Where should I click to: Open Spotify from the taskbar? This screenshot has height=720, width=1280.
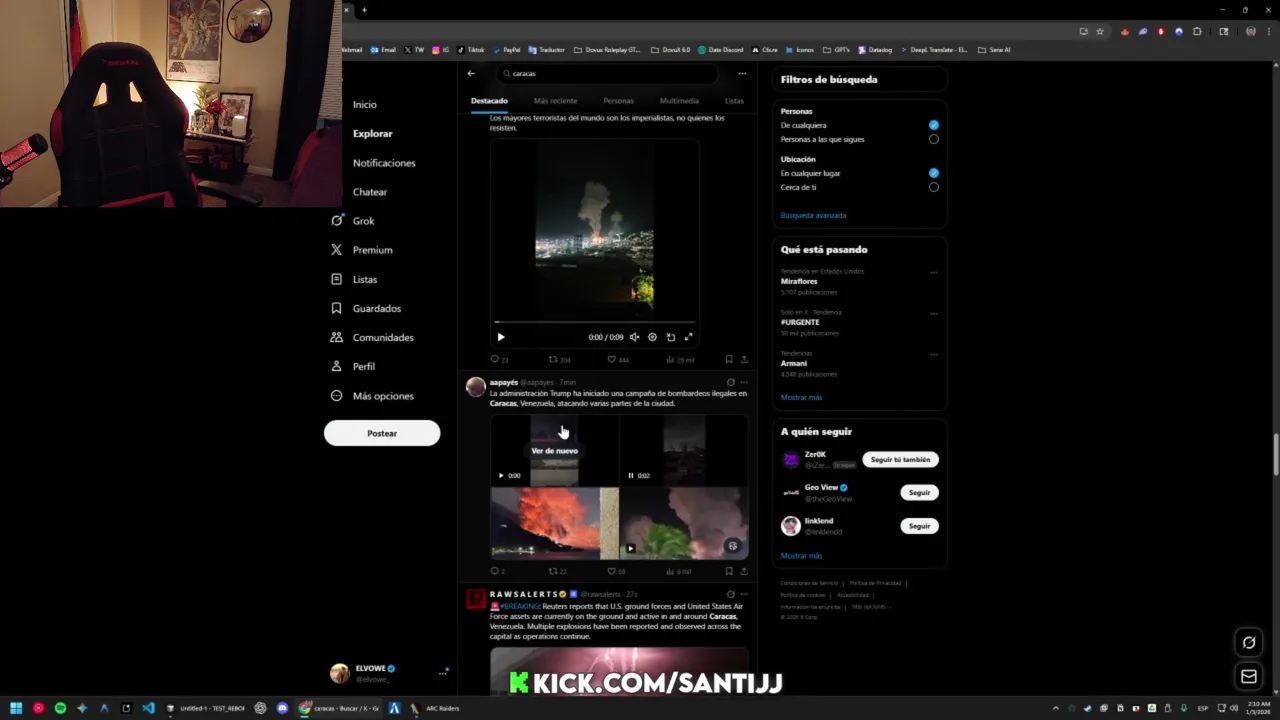tap(60, 708)
